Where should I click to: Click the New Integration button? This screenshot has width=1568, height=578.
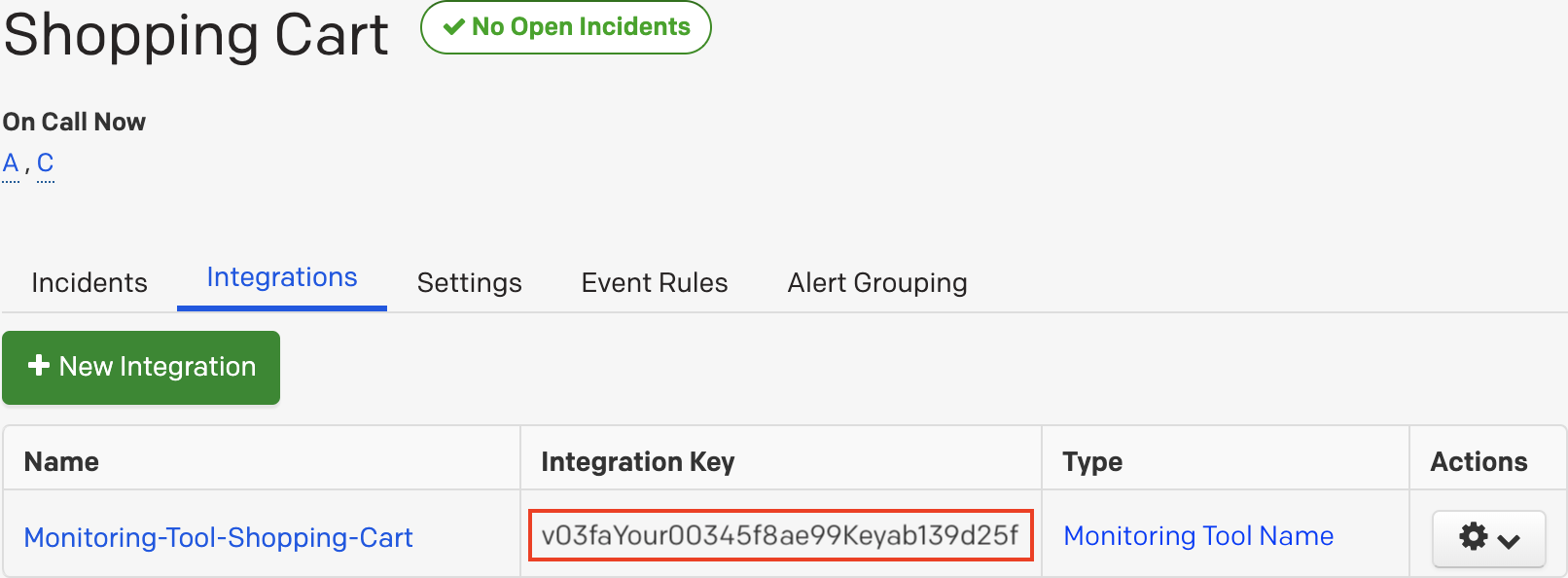[x=141, y=367]
